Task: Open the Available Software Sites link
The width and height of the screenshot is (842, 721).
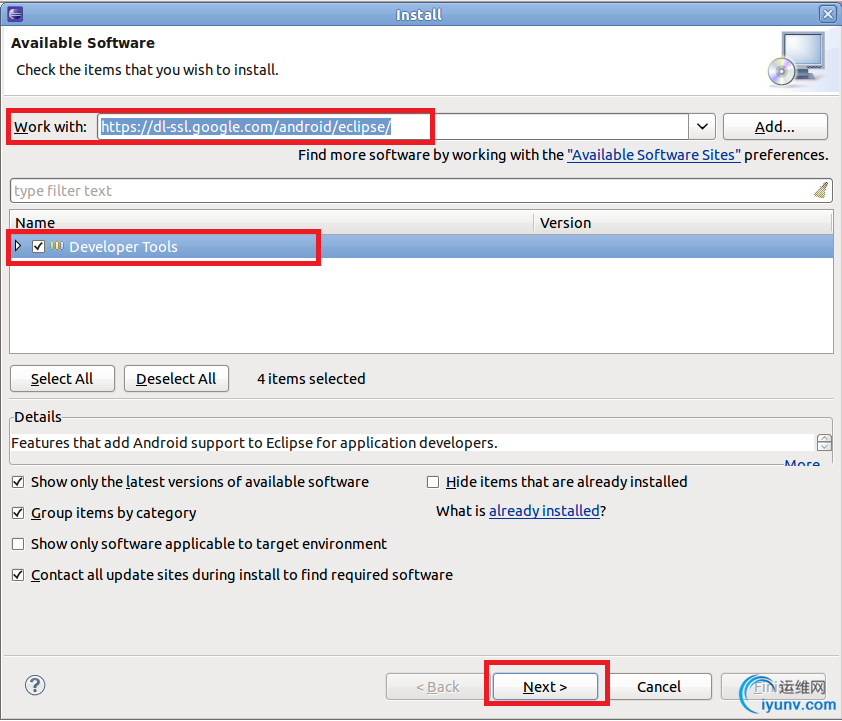Action: pyautogui.click(x=654, y=155)
